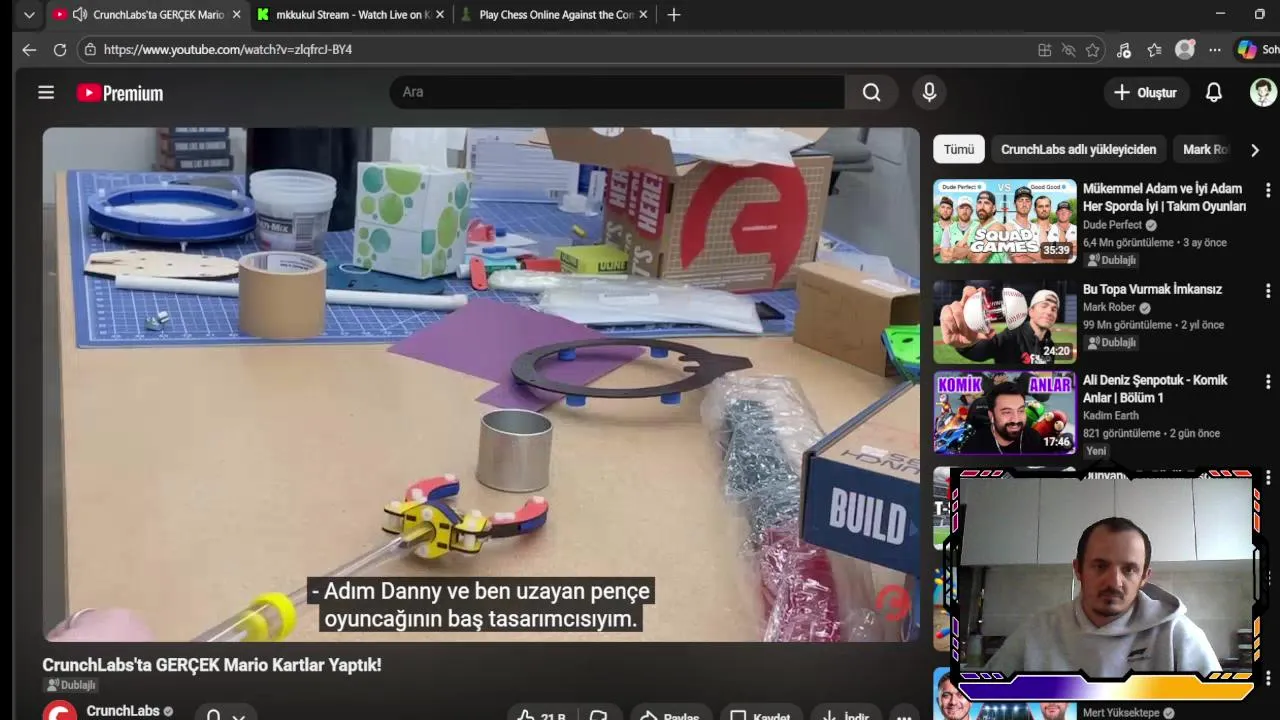Open the subscription notification bell dropdown

point(225,715)
